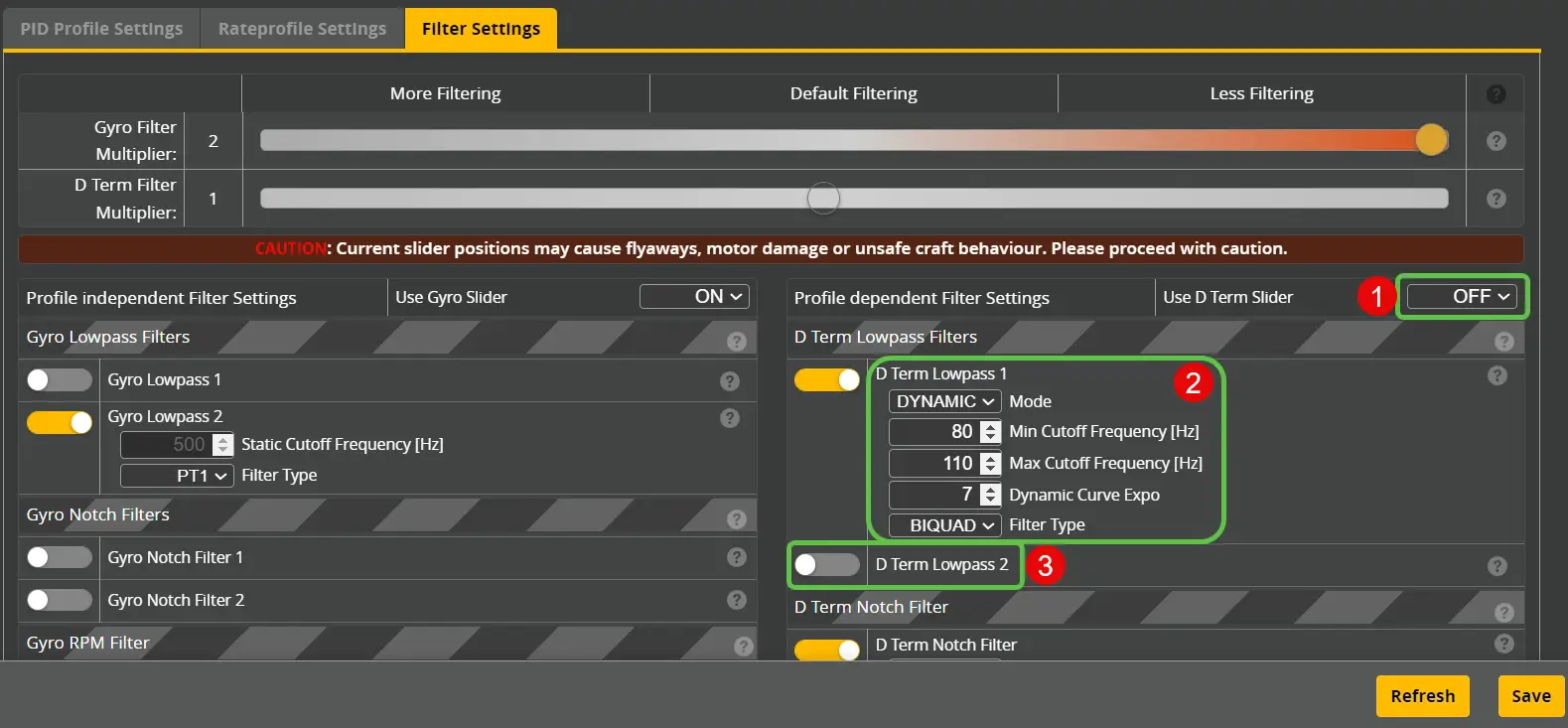
Task: Disable D Term Lowpass 1 switch
Action: click(x=827, y=379)
